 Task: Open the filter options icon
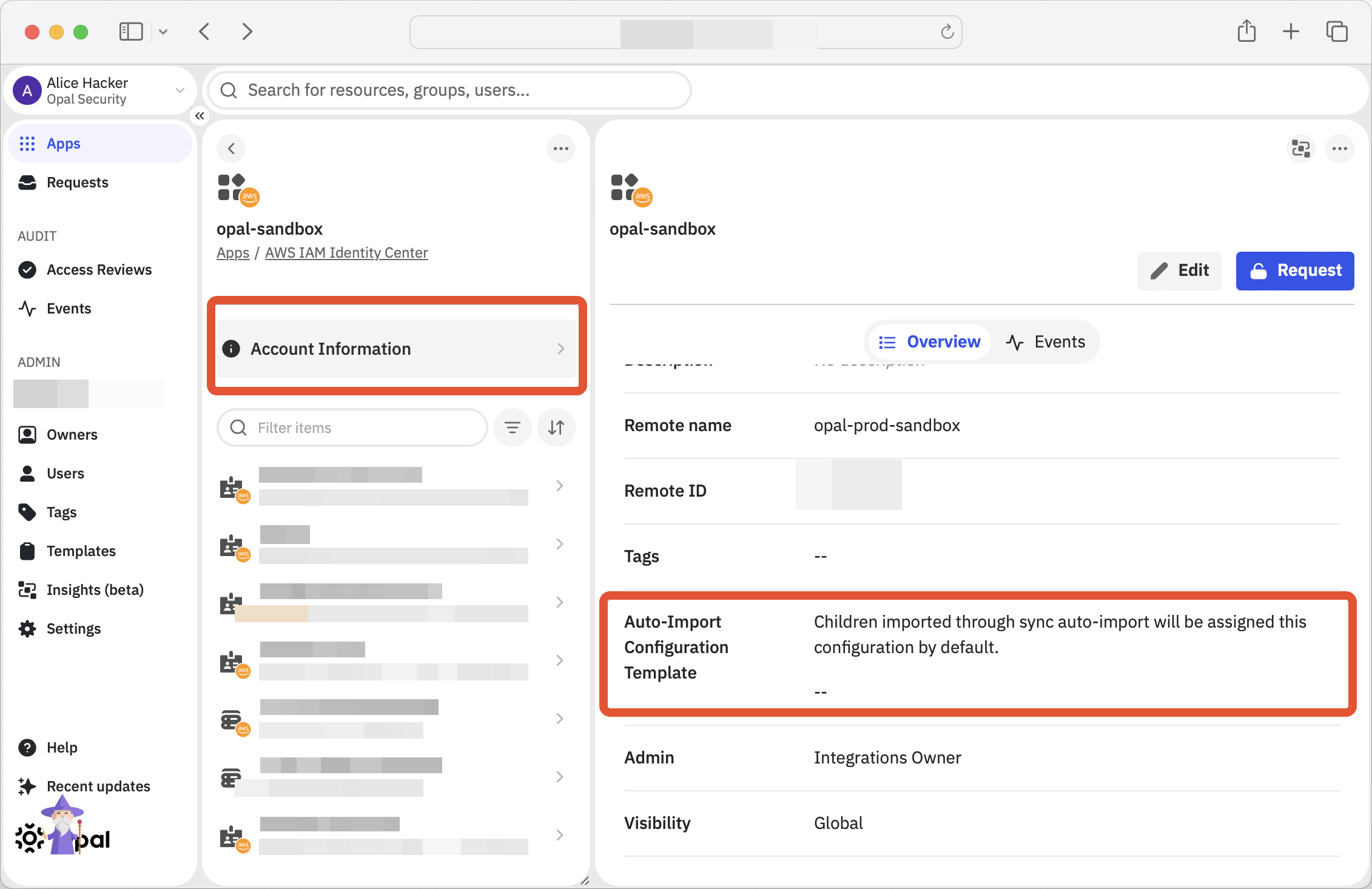[513, 428]
